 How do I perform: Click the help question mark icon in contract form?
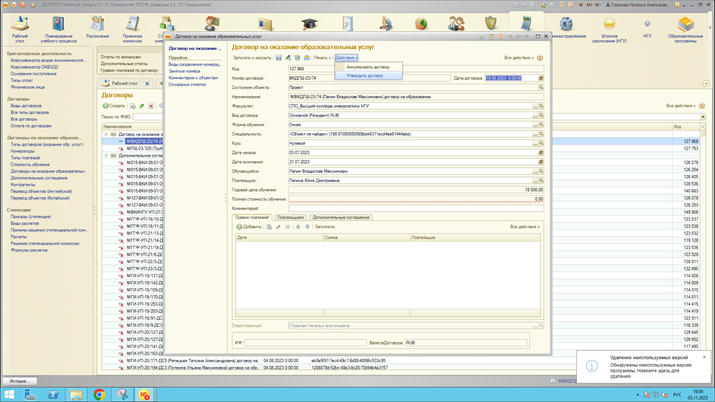pos(540,58)
